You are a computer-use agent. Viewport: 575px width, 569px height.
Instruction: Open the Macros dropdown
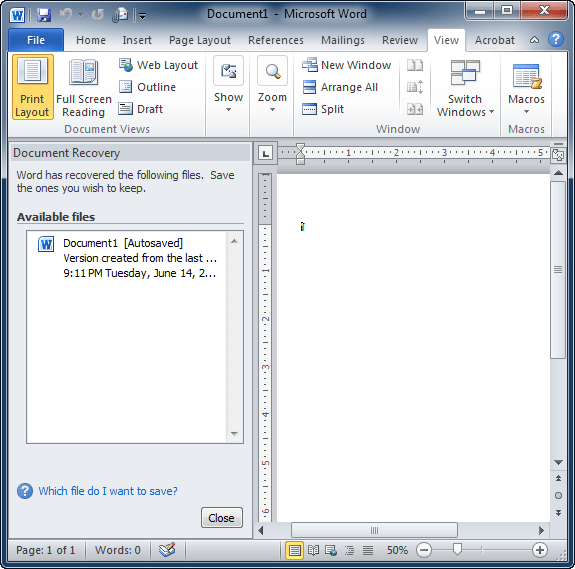[x=526, y=88]
